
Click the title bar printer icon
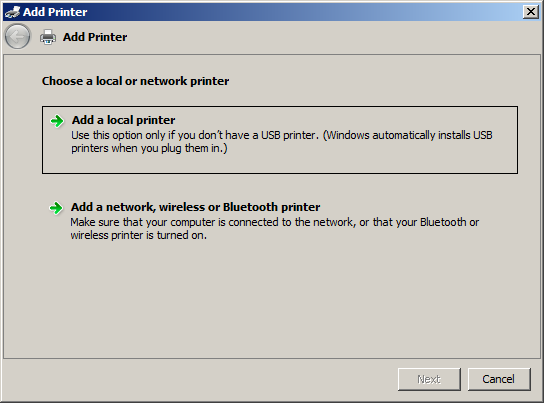(x=12, y=12)
